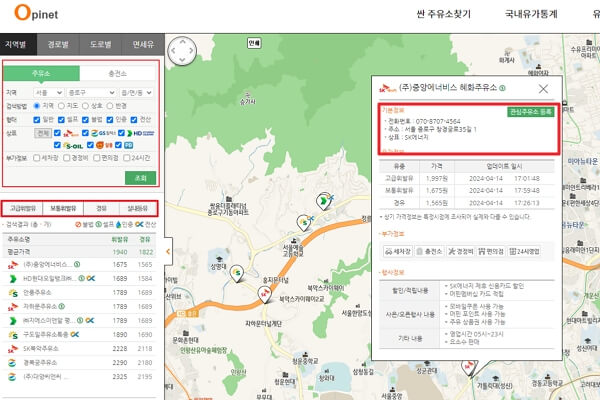Viewport: 600px width, 400px height.
Task: Open 구도일주유소 station row priced 1890
Action: (x=80, y=335)
